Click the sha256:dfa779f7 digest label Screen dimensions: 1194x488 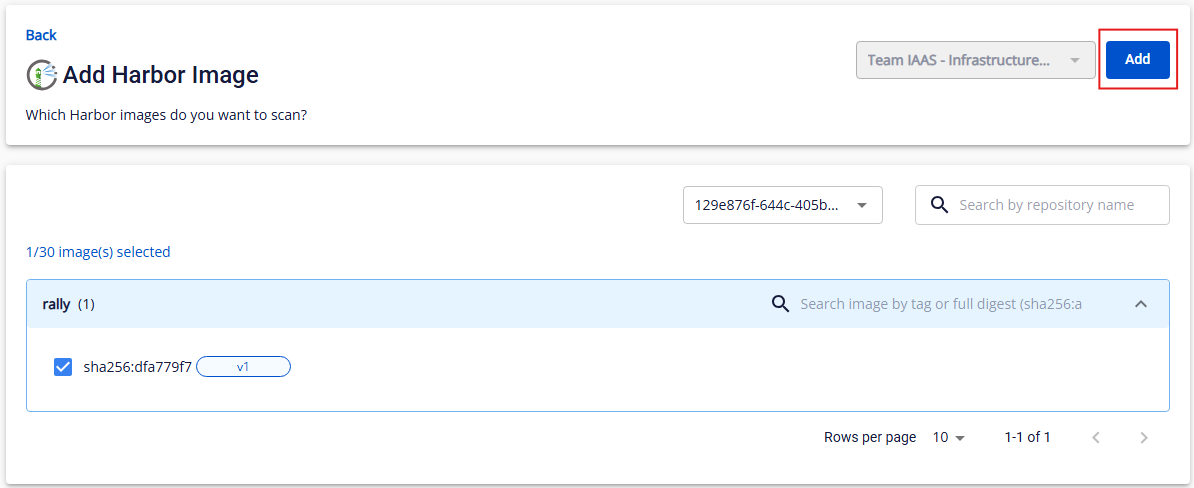(137, 367)
